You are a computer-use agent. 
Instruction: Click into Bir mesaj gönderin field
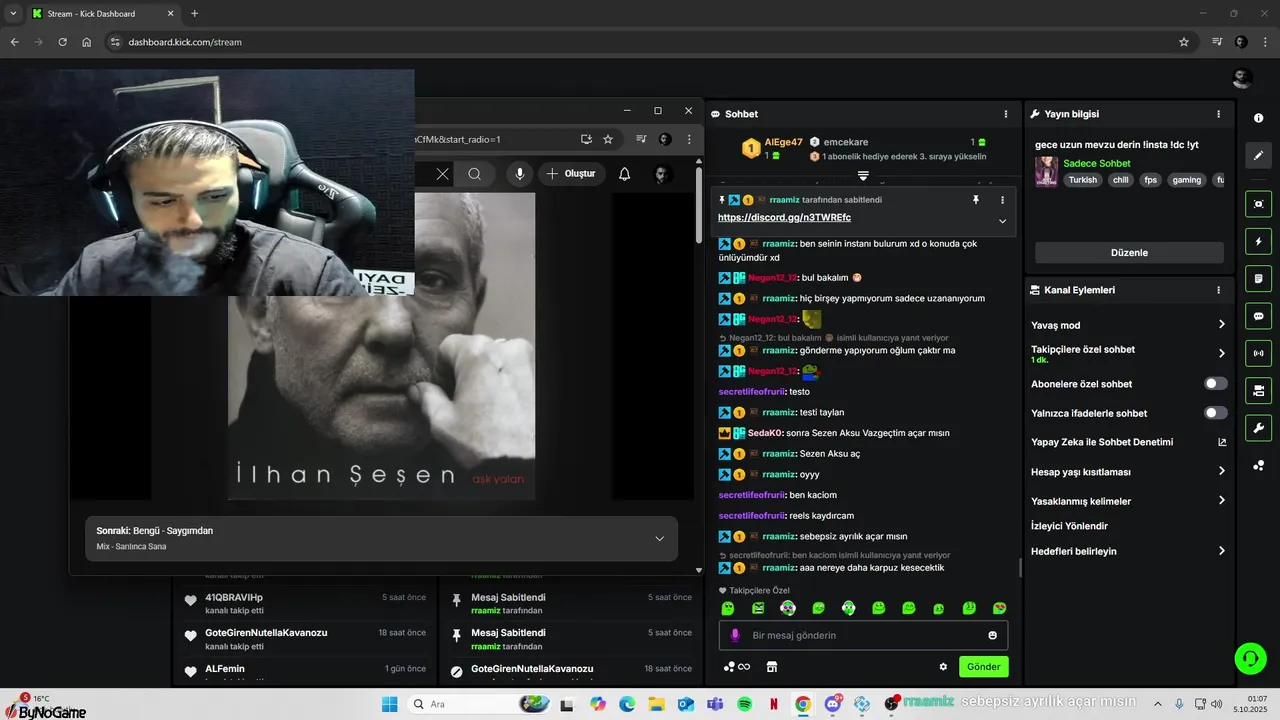(x=865, y=635)
